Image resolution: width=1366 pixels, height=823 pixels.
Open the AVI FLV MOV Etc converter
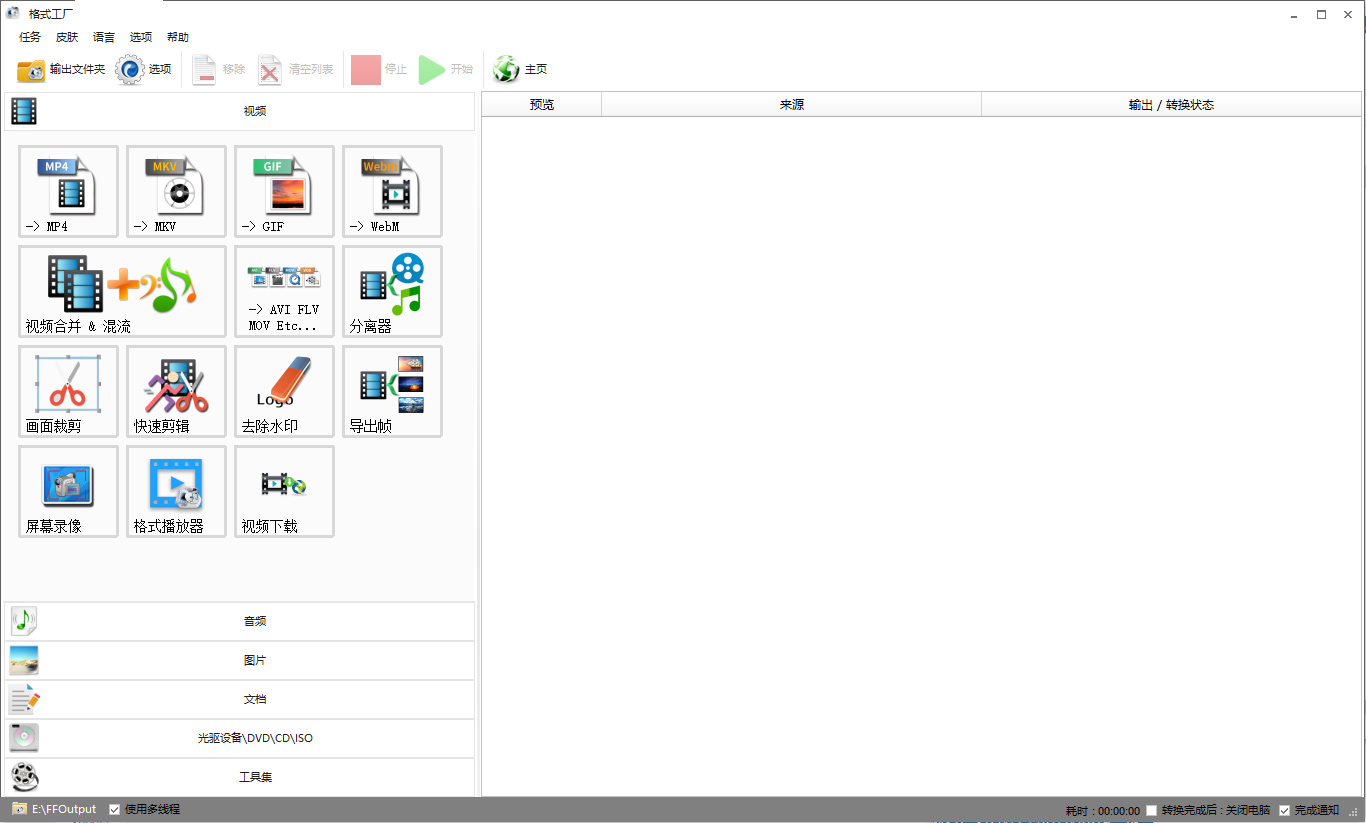pos(284,291)
